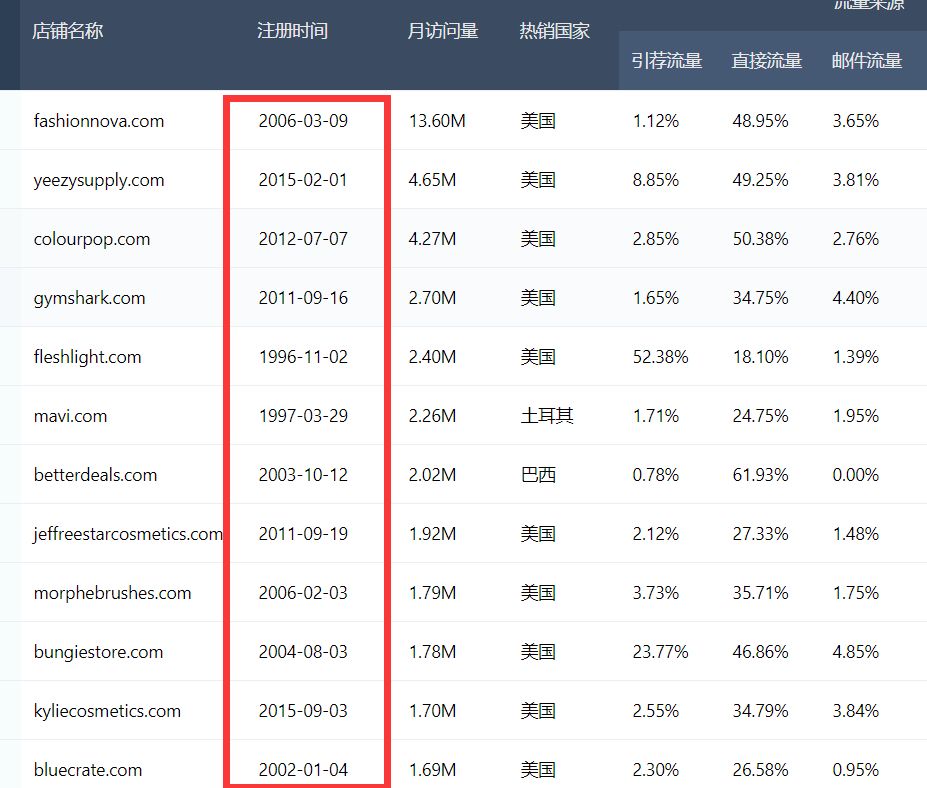927x788 pixels.
Task: Click monthly visits value 4.27M
Action: pos(432,239)
